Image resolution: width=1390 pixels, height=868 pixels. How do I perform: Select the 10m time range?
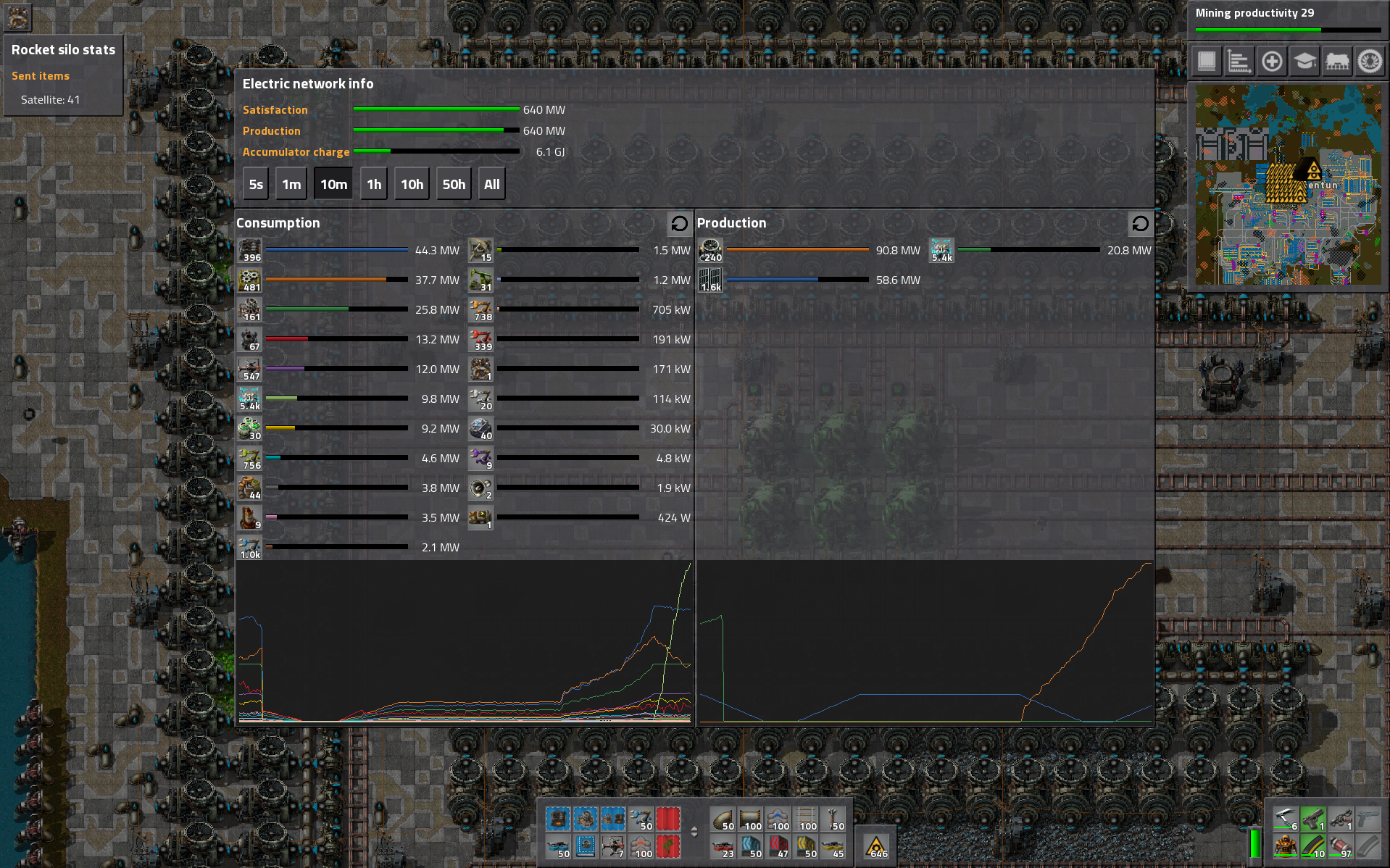click(333, 184)
